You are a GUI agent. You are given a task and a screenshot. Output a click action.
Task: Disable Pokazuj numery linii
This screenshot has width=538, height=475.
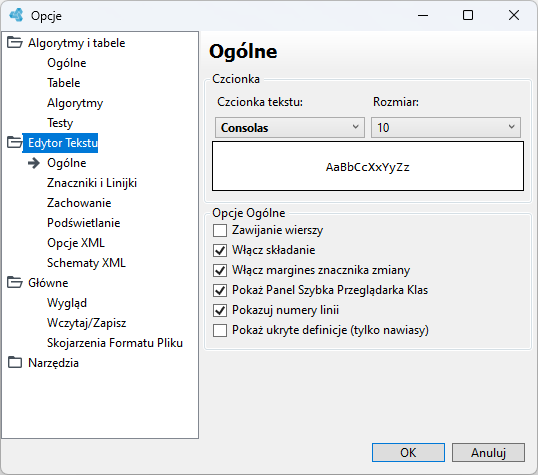point(220,310)
